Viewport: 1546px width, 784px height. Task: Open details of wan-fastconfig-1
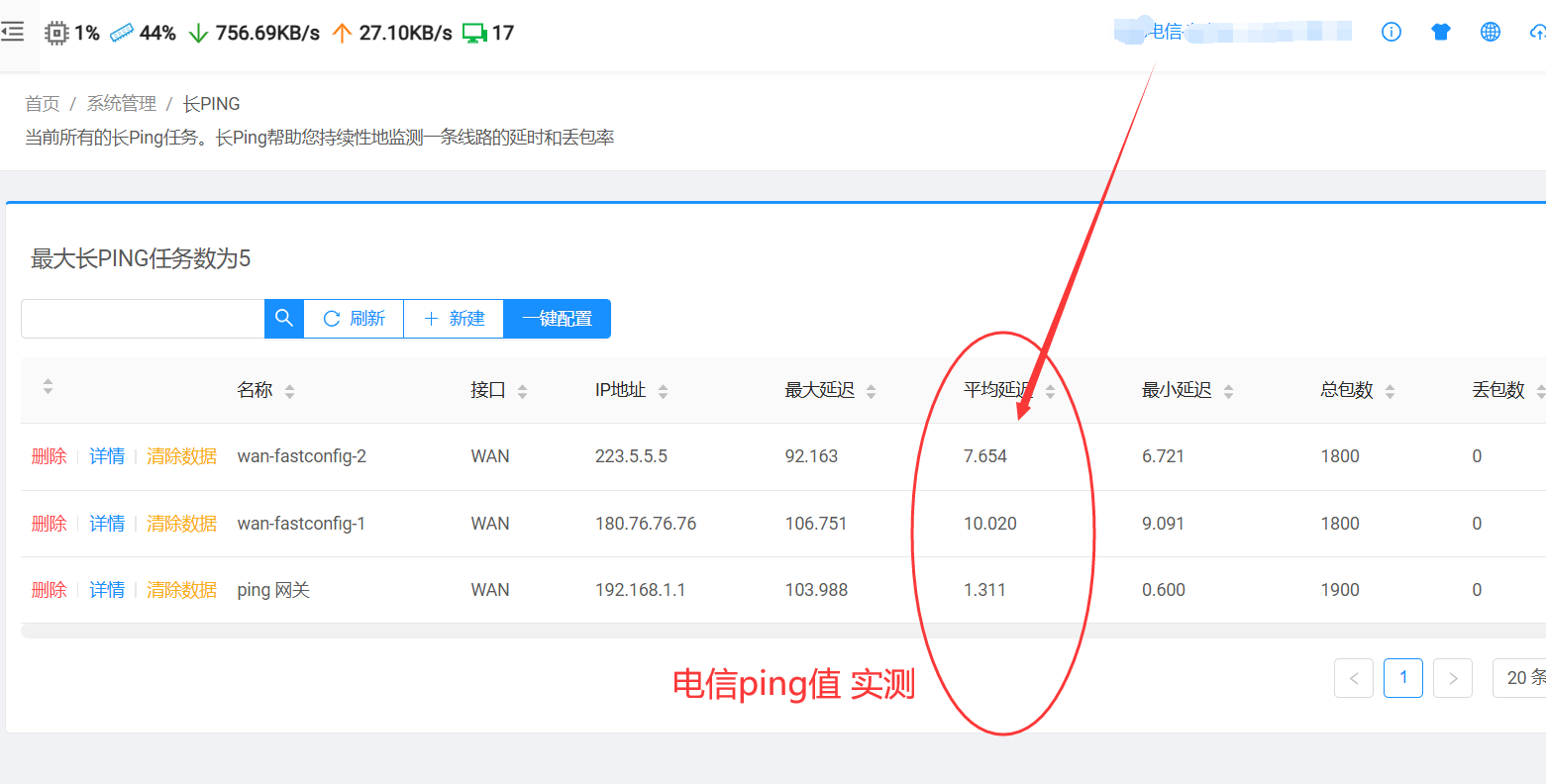click(107, 524)
